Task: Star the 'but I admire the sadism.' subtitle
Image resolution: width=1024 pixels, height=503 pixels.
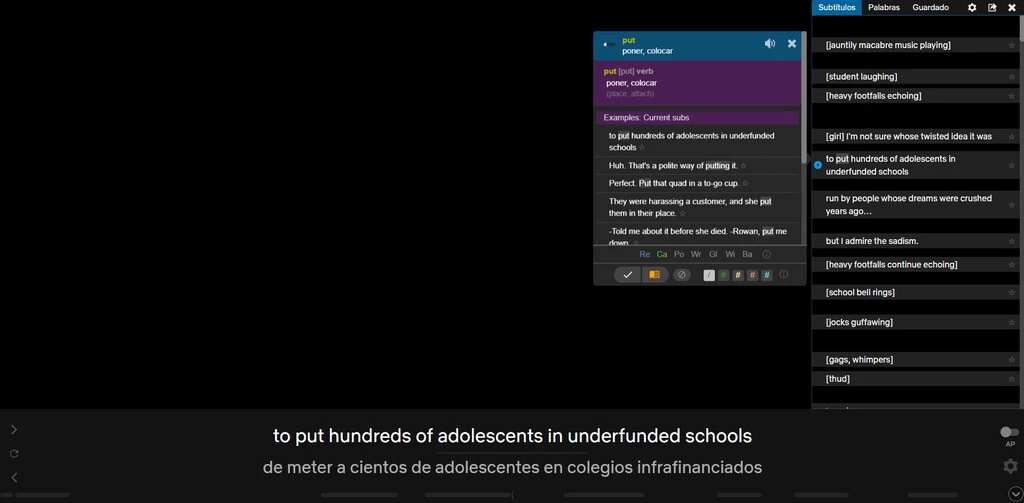Action: pos(1011,241)
